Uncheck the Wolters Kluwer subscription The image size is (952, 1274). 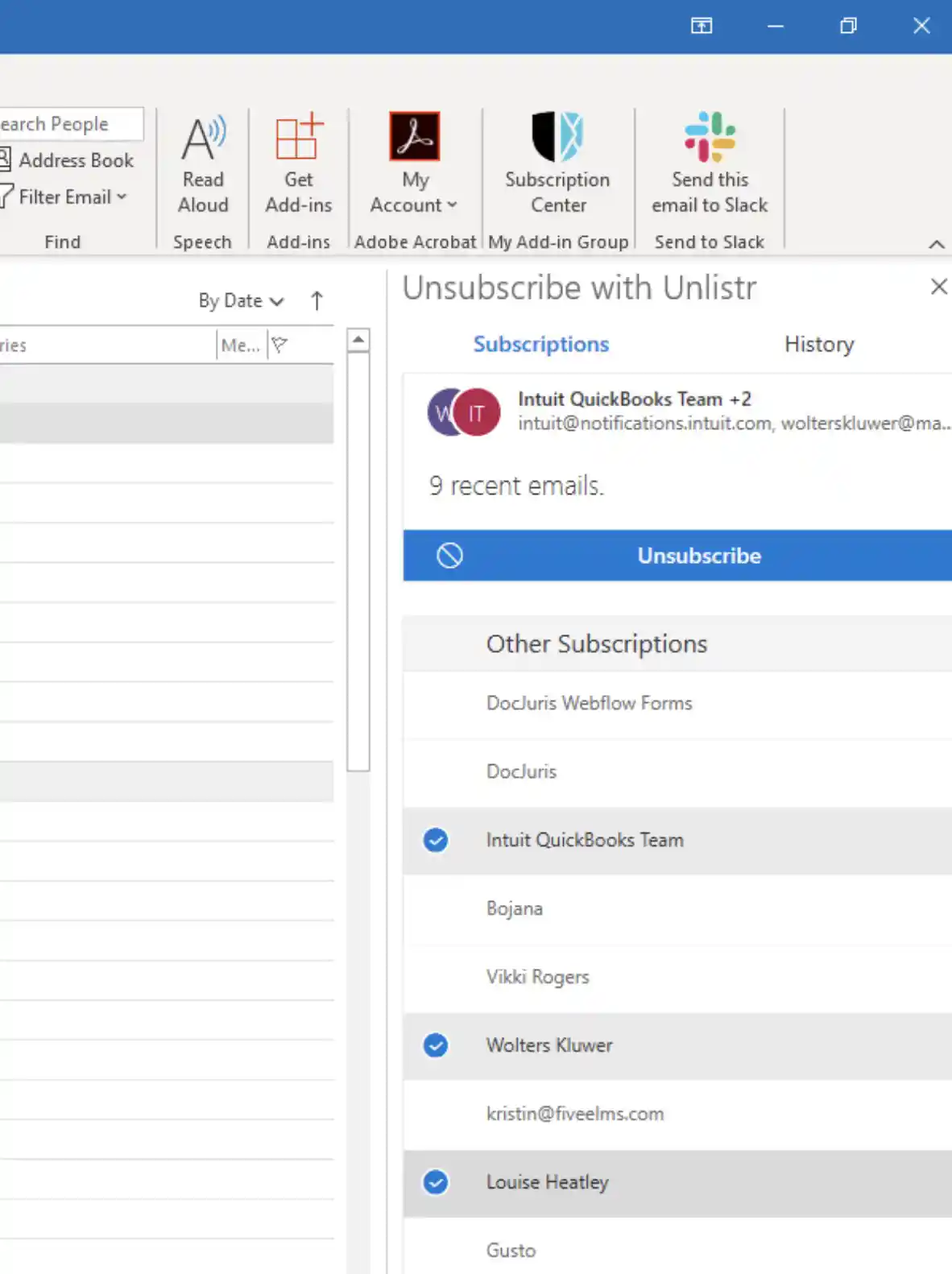436,1045
